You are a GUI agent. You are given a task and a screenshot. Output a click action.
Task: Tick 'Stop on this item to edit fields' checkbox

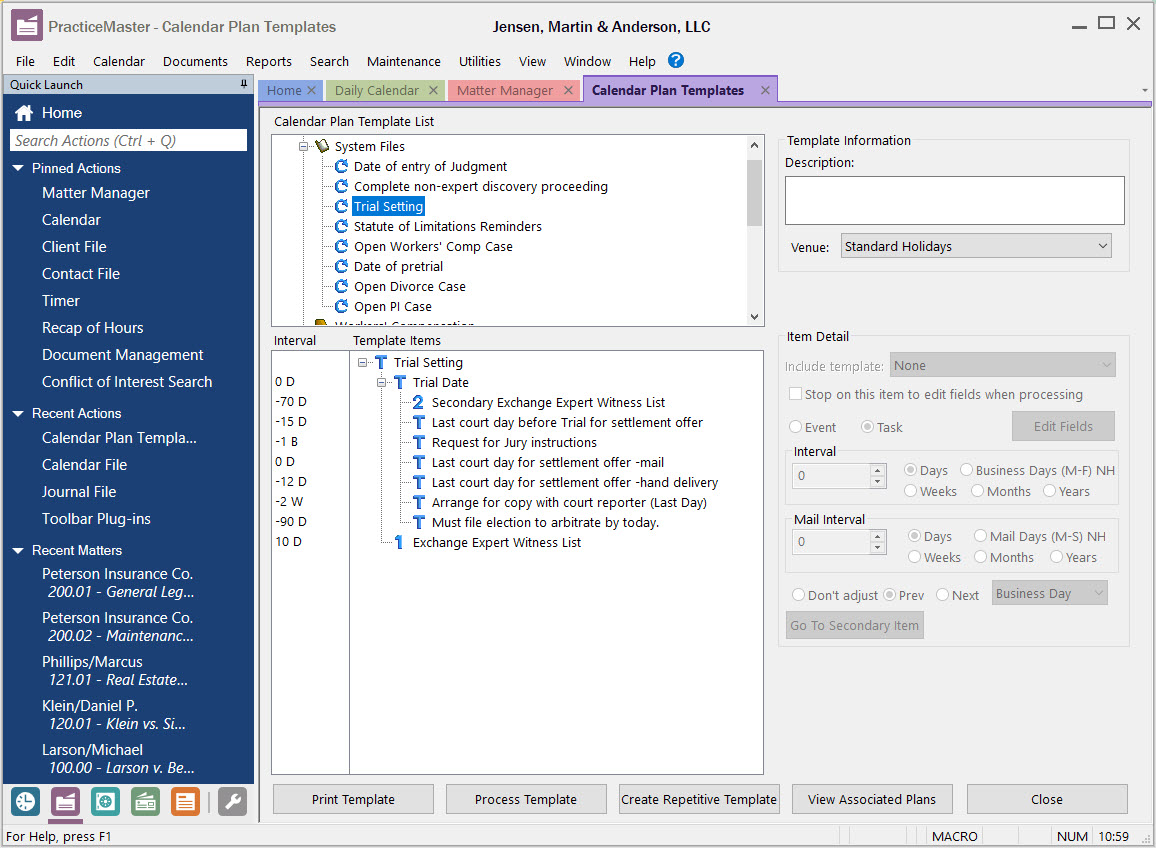click(x=795, y=394)
